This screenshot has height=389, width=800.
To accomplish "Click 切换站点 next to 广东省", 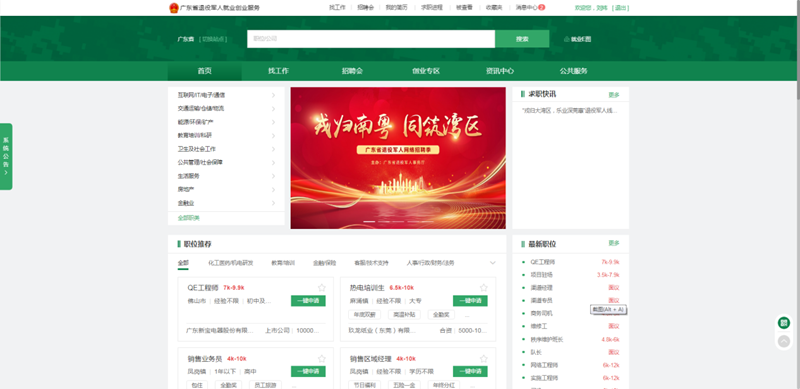I will click(213, 39).
